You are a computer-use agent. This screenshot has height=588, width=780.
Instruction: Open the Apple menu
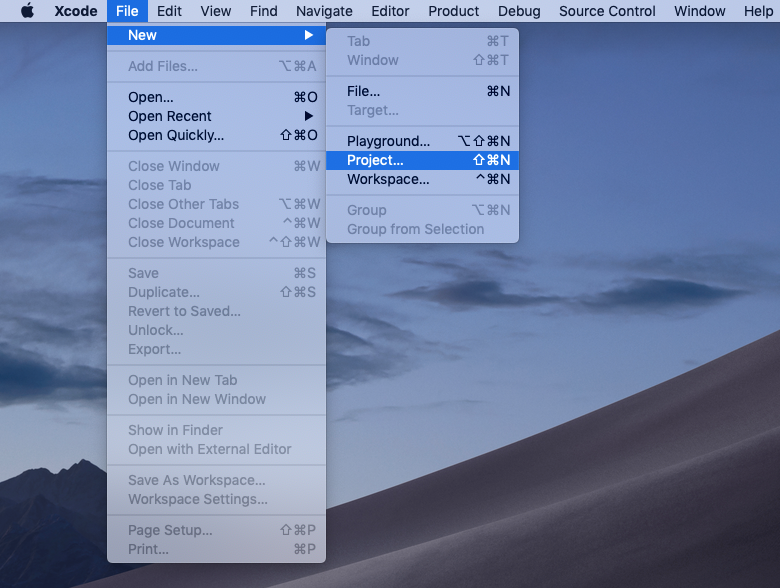(x=27, y=10)
